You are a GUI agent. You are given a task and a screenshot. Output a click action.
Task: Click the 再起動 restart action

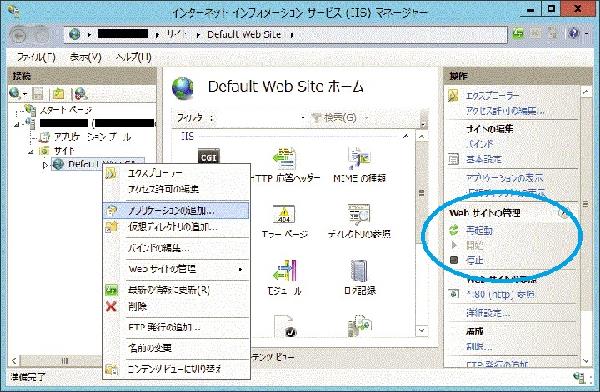tap(478, 230)
